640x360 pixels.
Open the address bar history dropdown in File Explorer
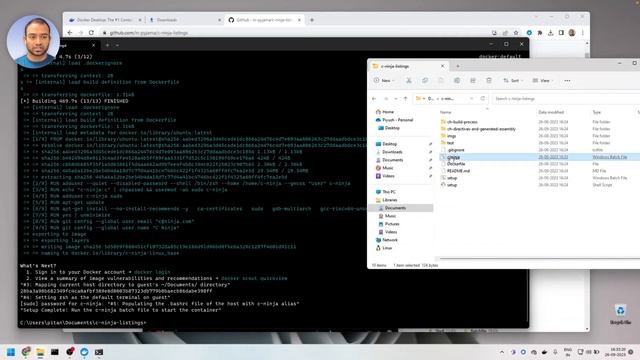click(x=471, y=99)
